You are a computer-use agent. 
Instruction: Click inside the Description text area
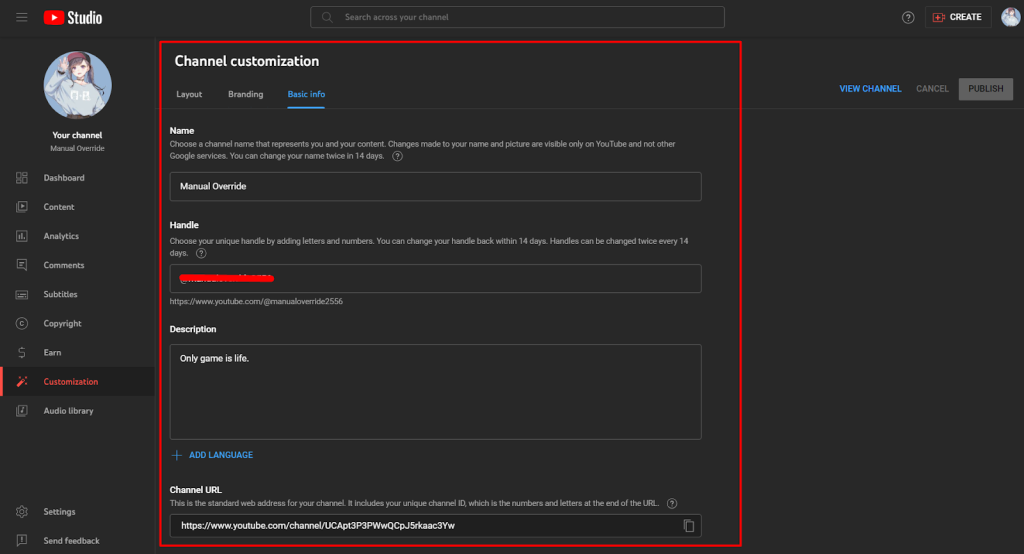pos(436,392)
